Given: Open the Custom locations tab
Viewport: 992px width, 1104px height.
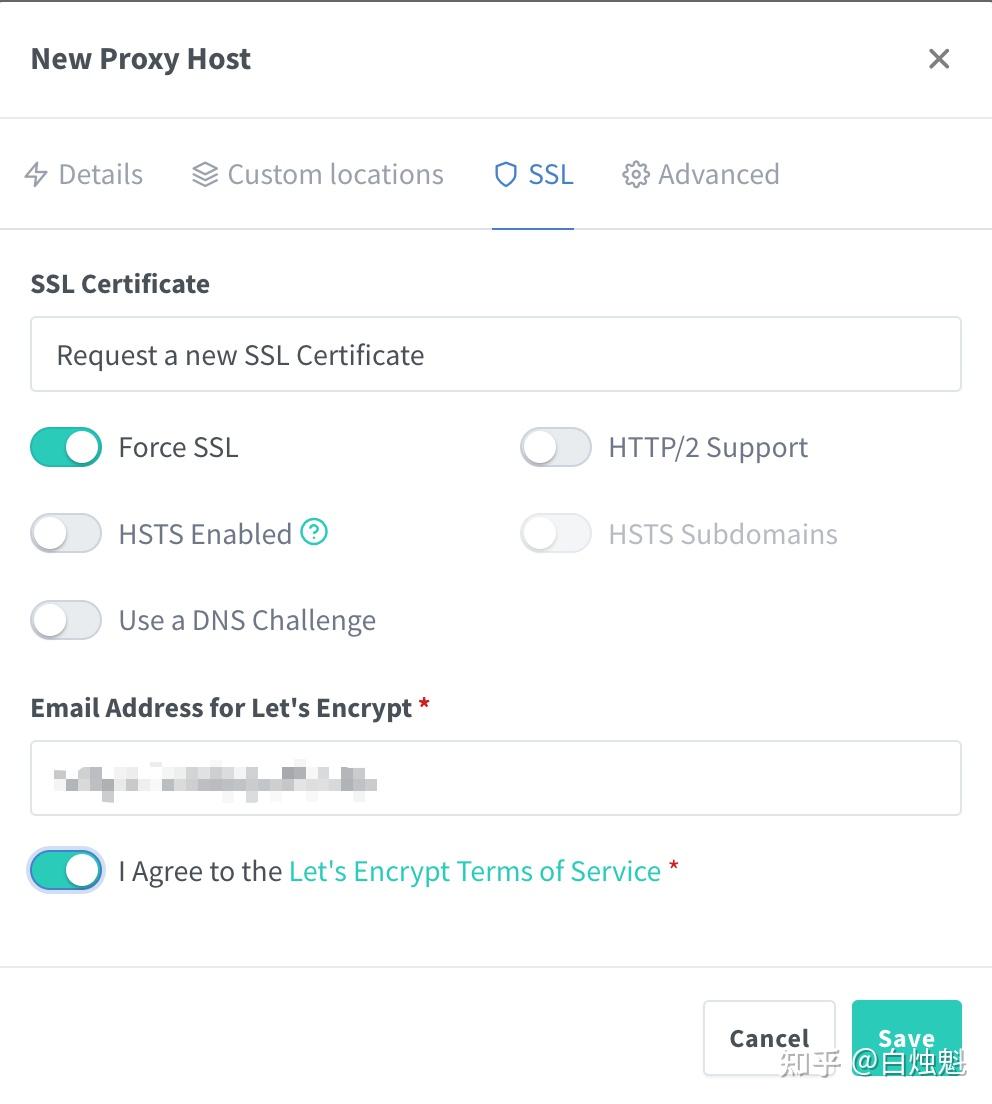Looking at the screenshot, I should [x=335, y=174].
